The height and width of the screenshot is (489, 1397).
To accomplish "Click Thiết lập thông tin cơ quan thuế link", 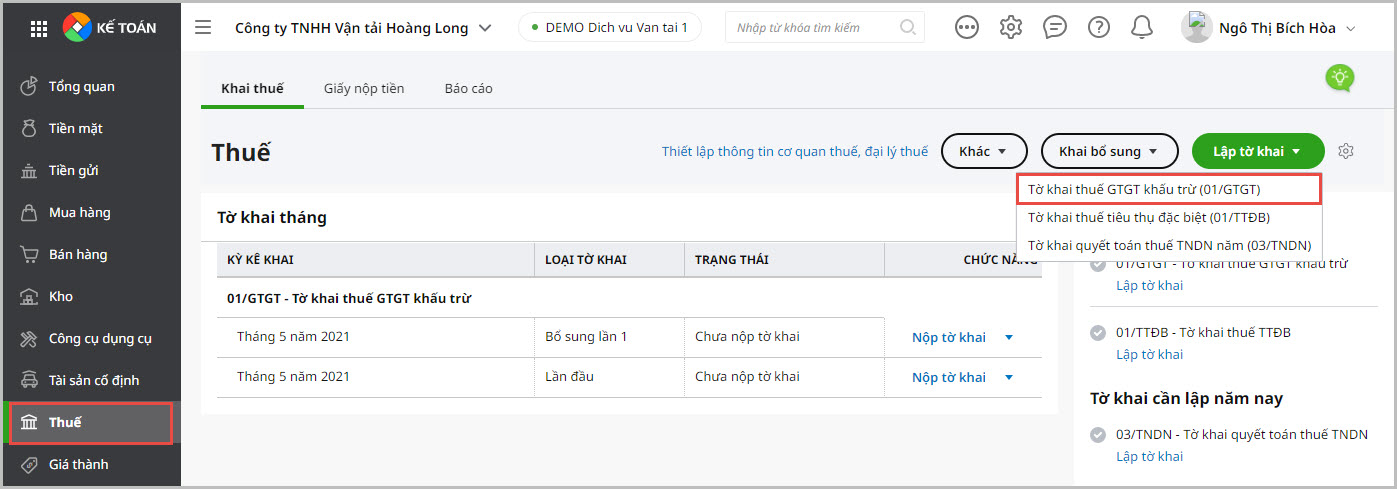I will pos(795,151).
